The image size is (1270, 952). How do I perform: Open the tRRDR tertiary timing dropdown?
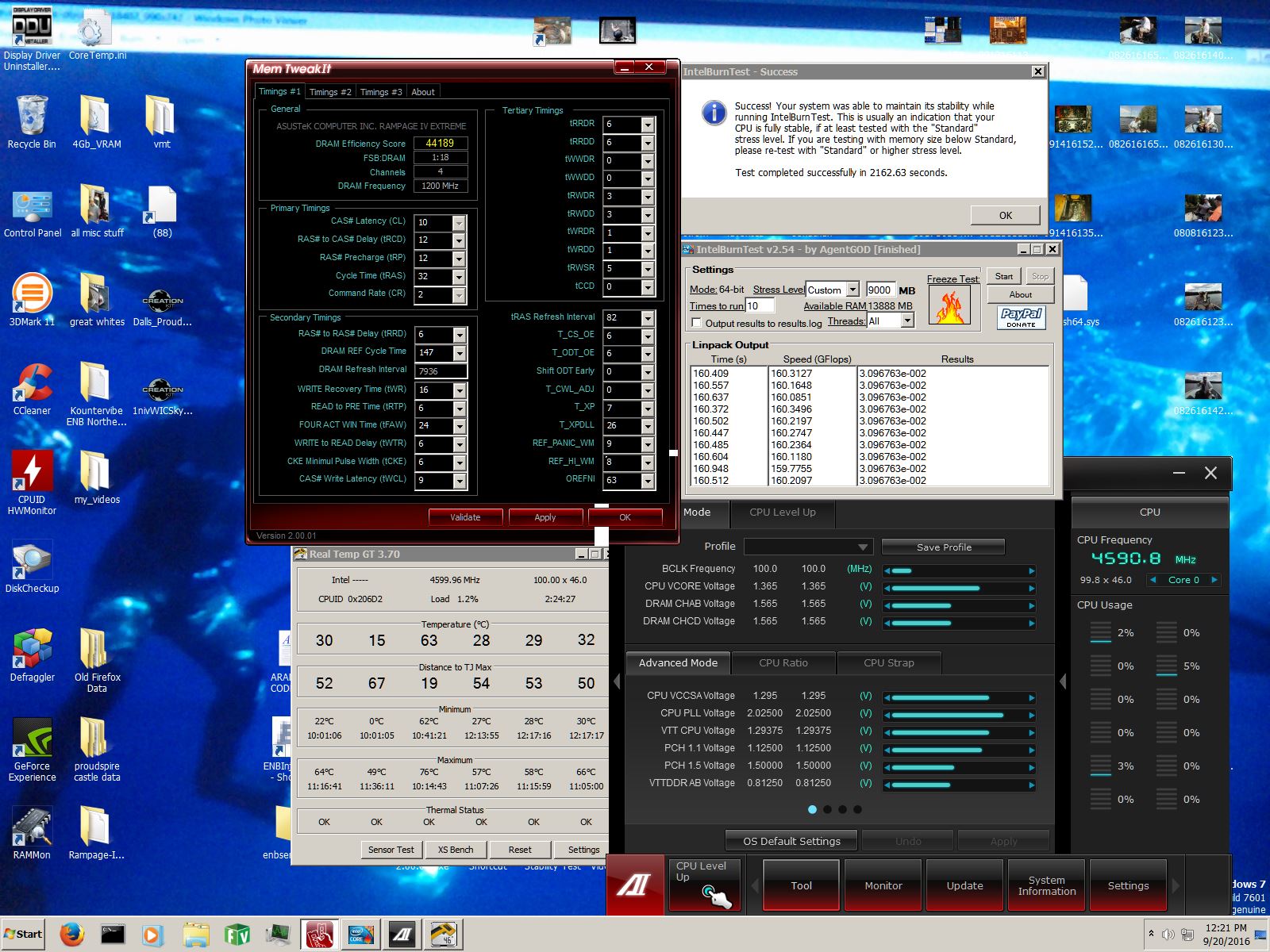pyautogui.click(x=648, y=125)
